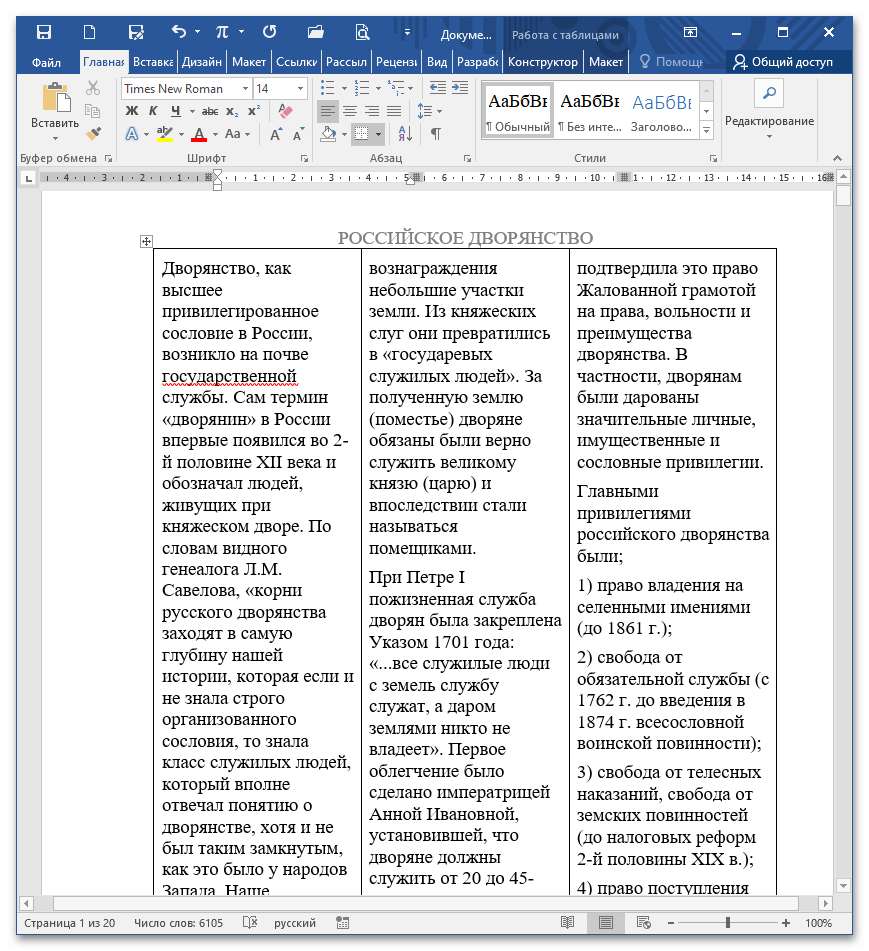869x951 pixels.
Task: Click the русский language indicator
Action: tap(295, 922)
